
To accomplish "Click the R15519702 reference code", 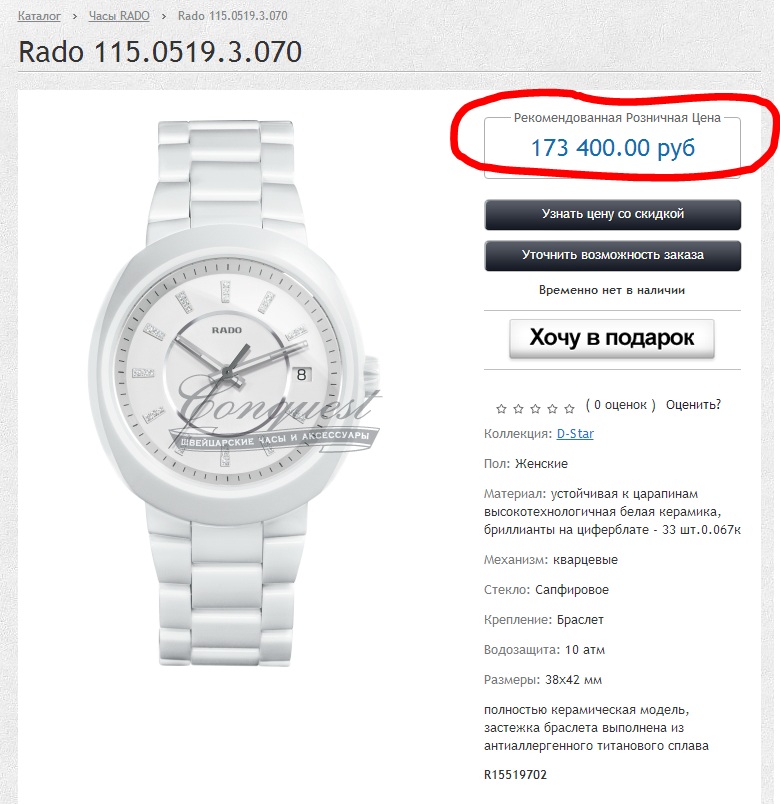I will point(515,774).
